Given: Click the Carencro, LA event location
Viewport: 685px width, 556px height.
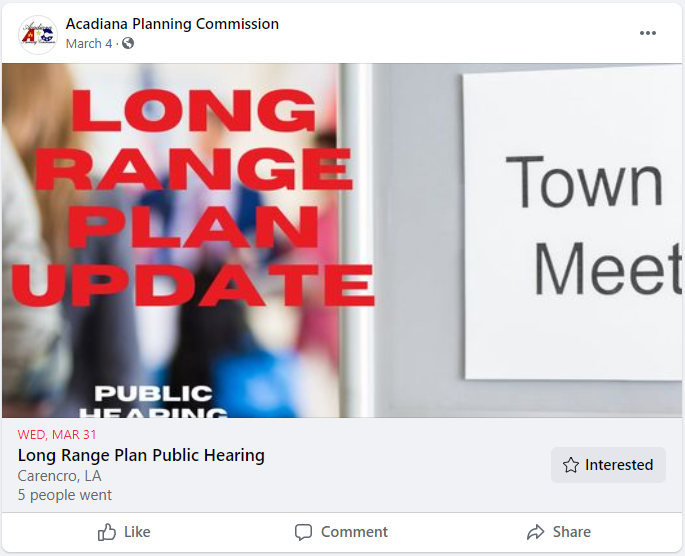Looking at the screenshot, I should (x=59, y=476).
